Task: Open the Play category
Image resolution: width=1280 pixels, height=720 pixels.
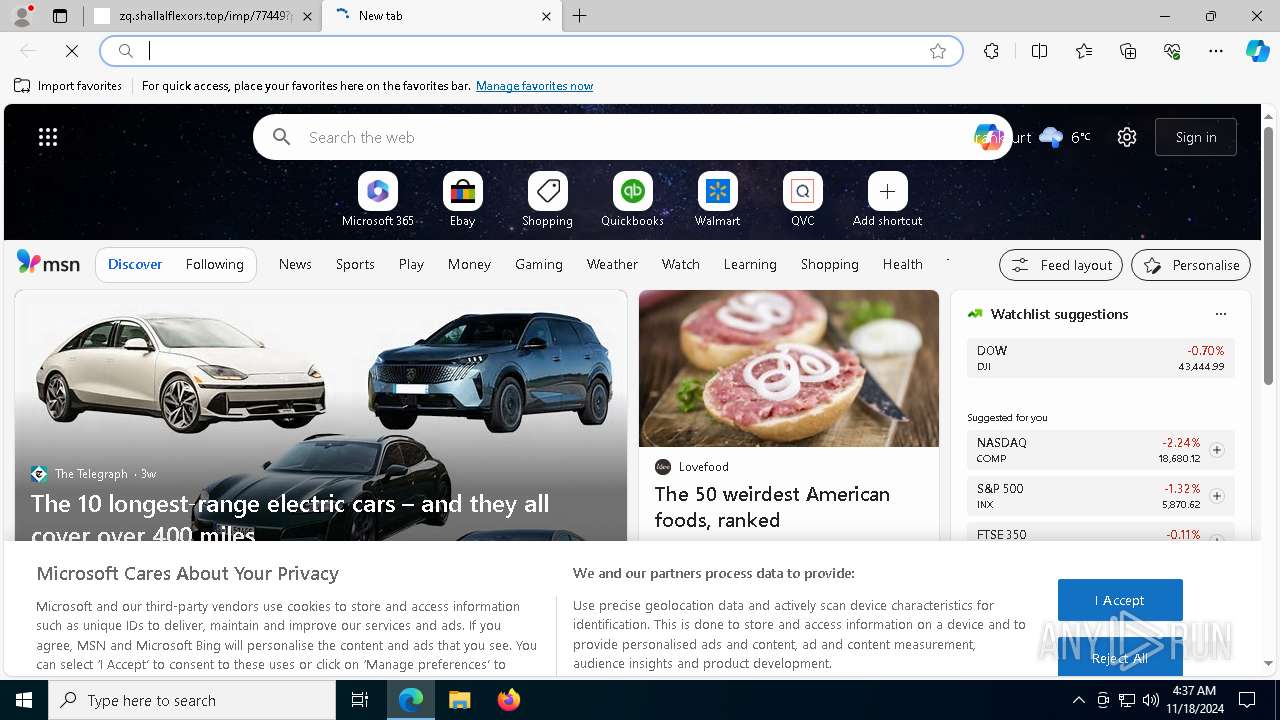Action: [x=411, y=264]
